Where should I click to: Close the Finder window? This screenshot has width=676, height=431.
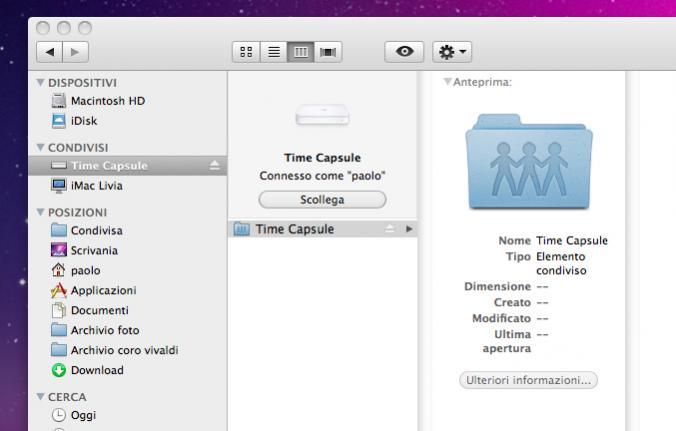coord(43,28)
